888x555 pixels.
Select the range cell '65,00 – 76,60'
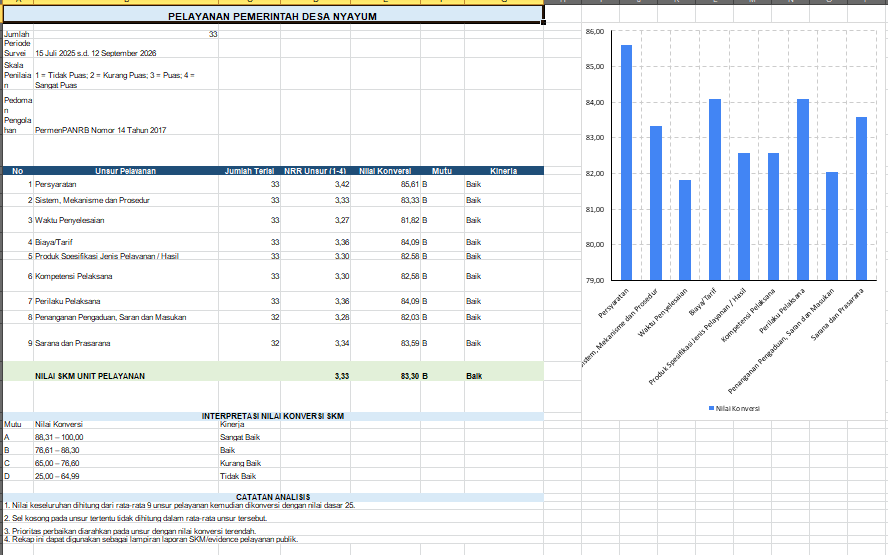[x=126, y=463]
